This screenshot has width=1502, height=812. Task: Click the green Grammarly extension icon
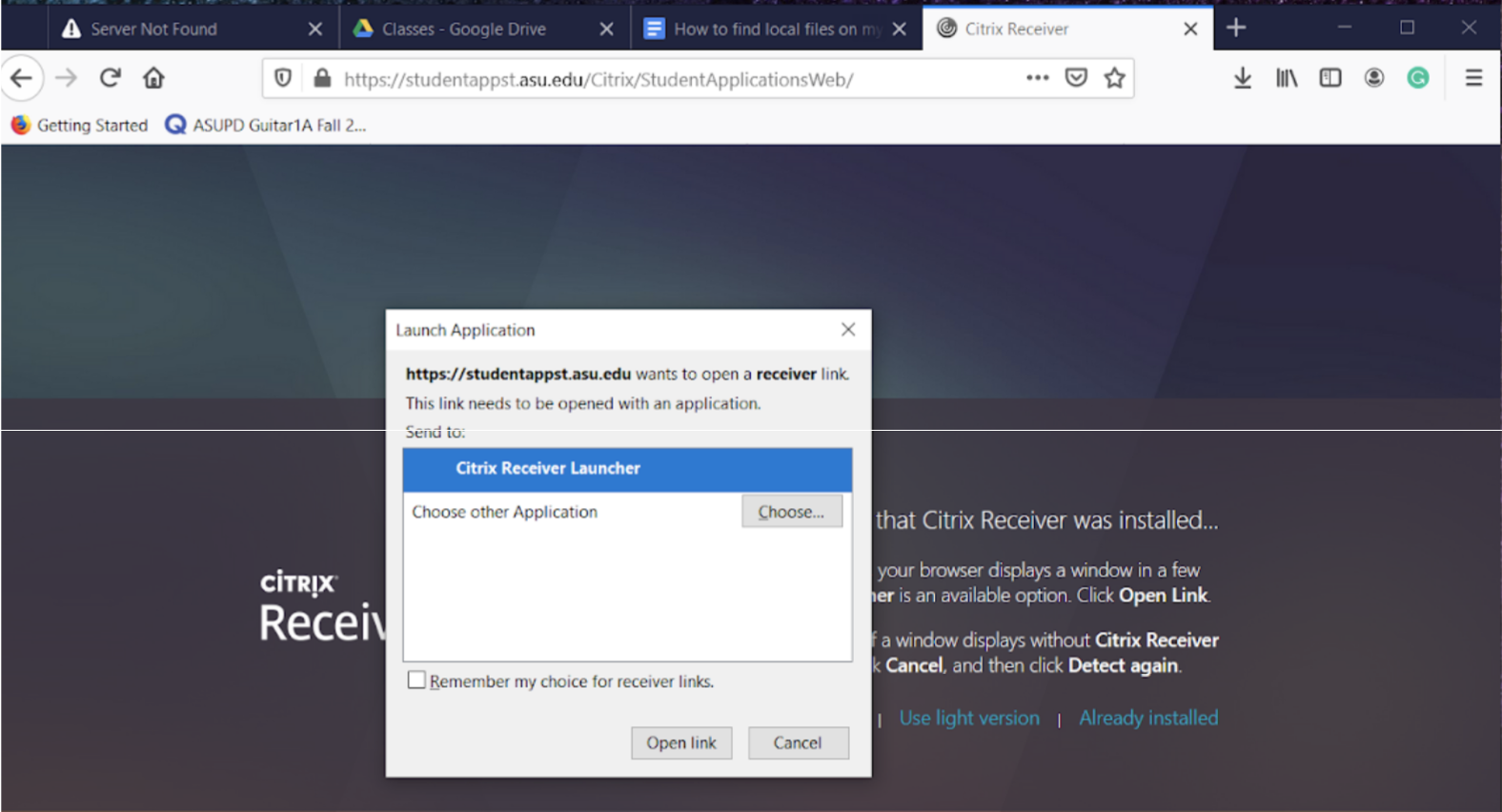(x=1417, y=78)
